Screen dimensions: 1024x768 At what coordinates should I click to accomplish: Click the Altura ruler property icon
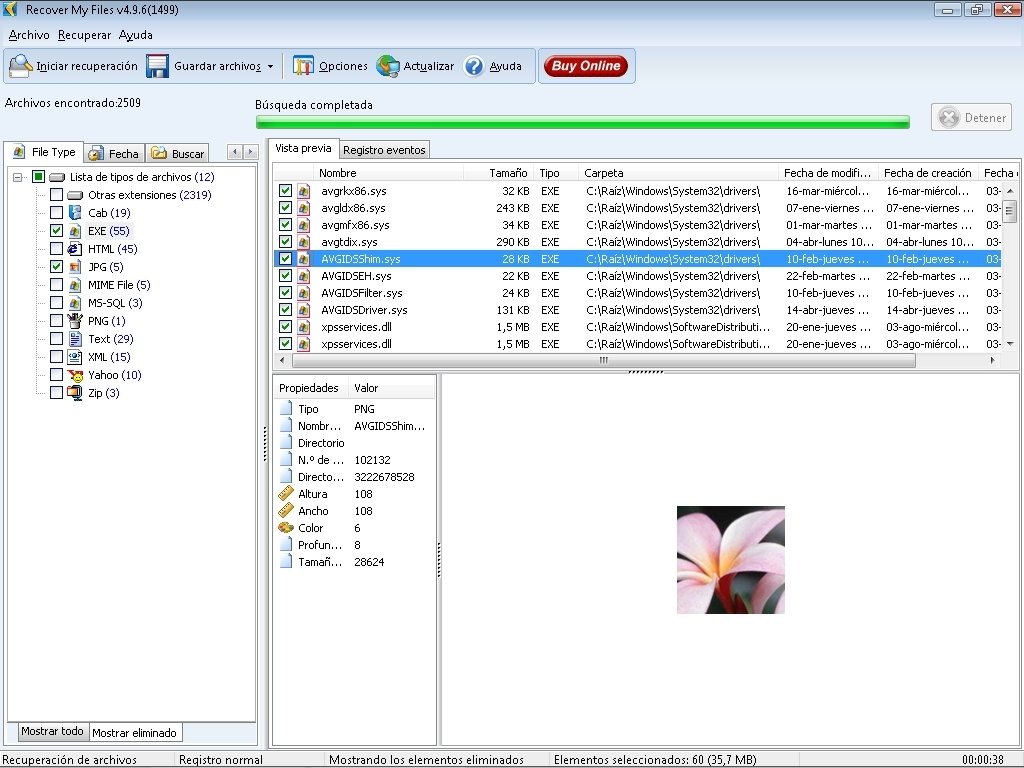[x=285, y=494]
